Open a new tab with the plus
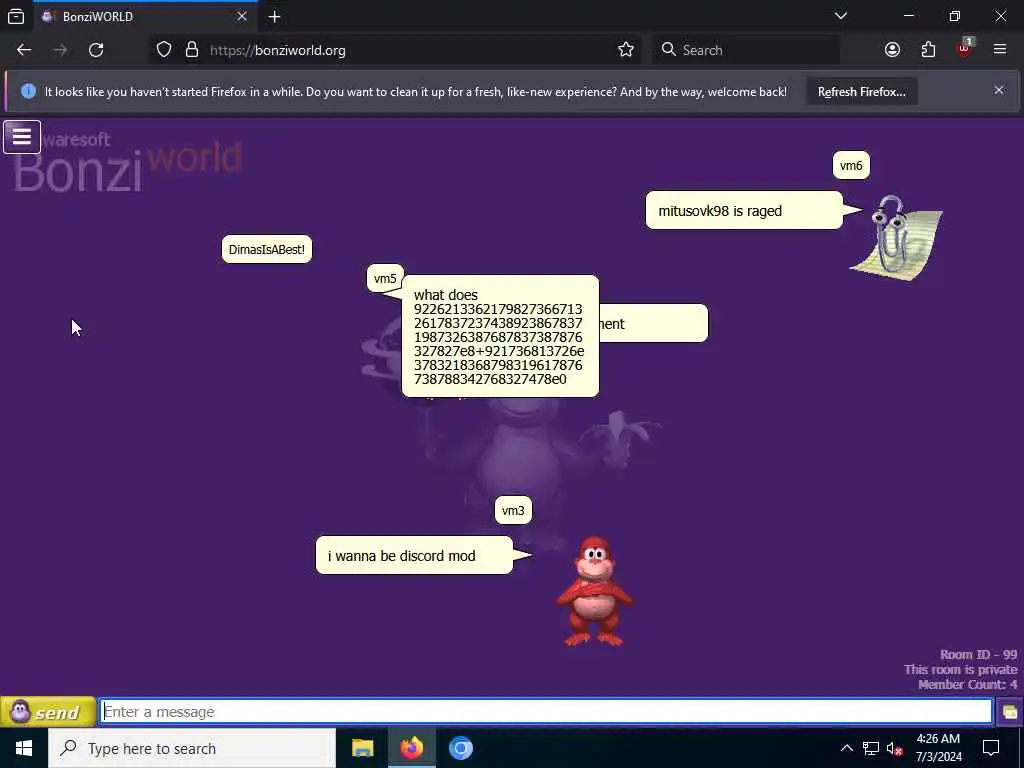Image resolution: width=1024 pixels, height=768 pixels. click(x=274, y=16)
